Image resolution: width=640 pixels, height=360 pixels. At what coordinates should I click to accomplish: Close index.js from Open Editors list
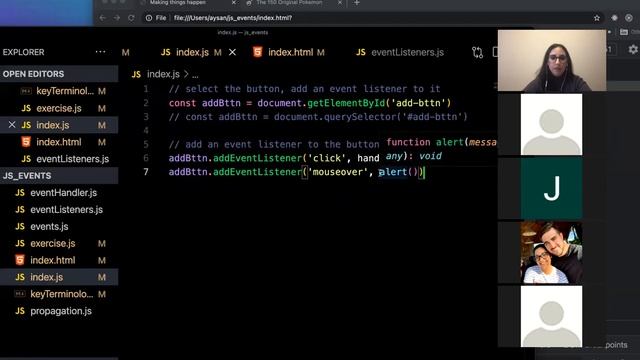click(12, 125)
